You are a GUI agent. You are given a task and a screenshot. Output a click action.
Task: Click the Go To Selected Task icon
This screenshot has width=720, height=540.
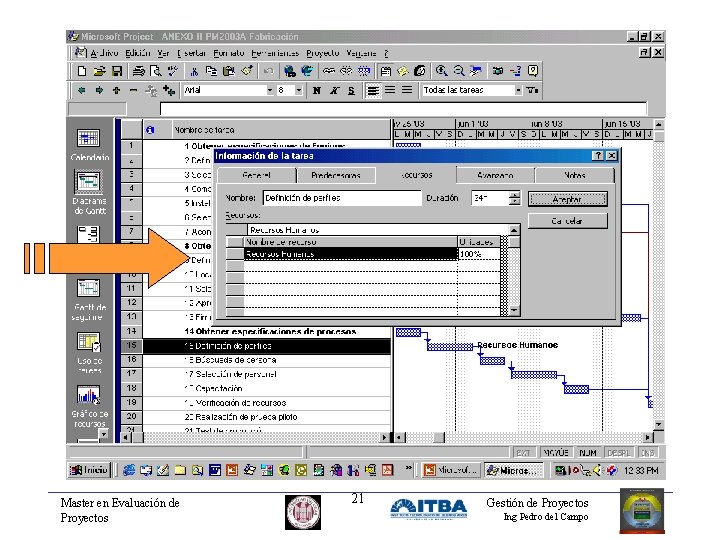click(x=476, y=71)
